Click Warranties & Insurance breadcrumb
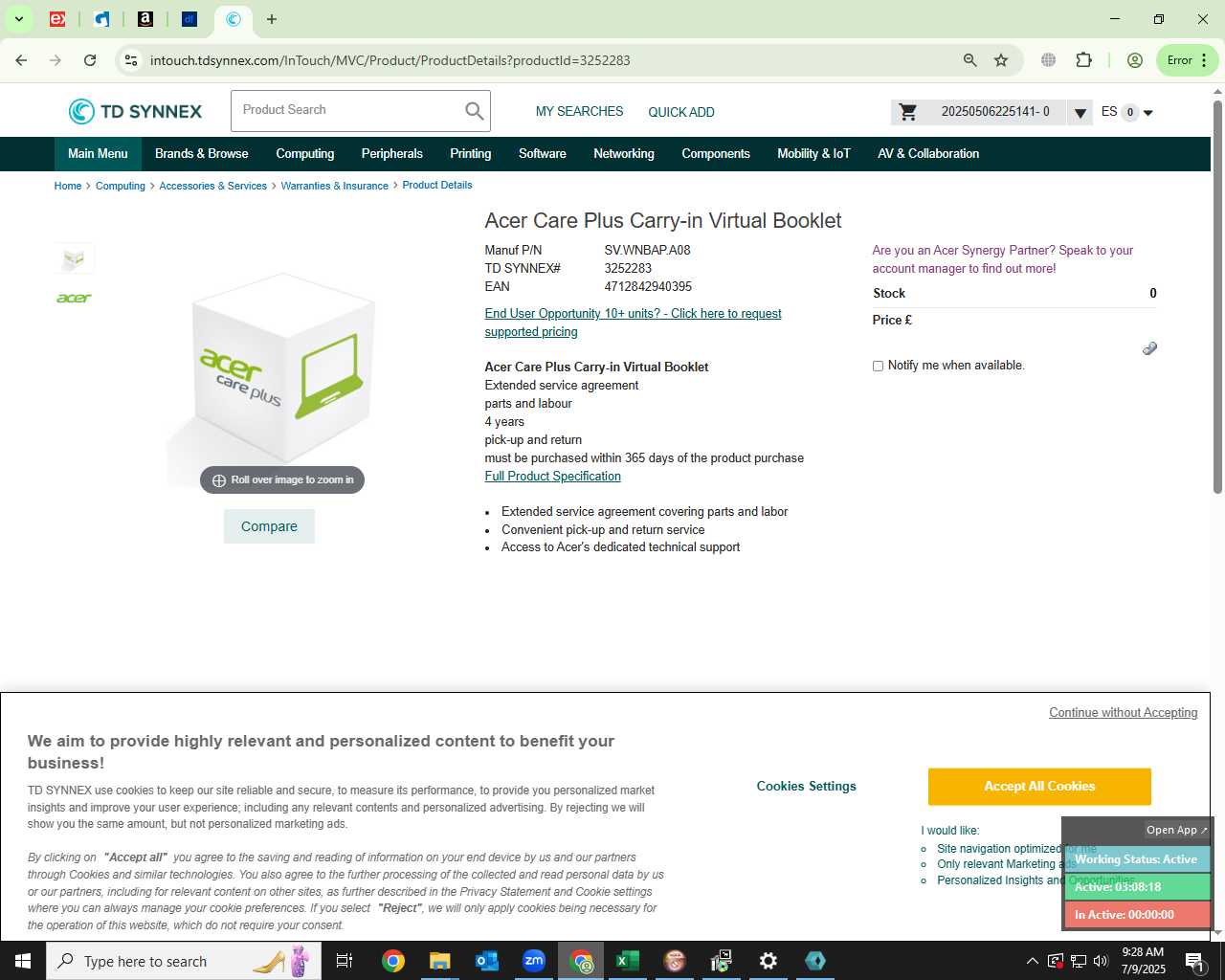 click(x=335, y=186)
